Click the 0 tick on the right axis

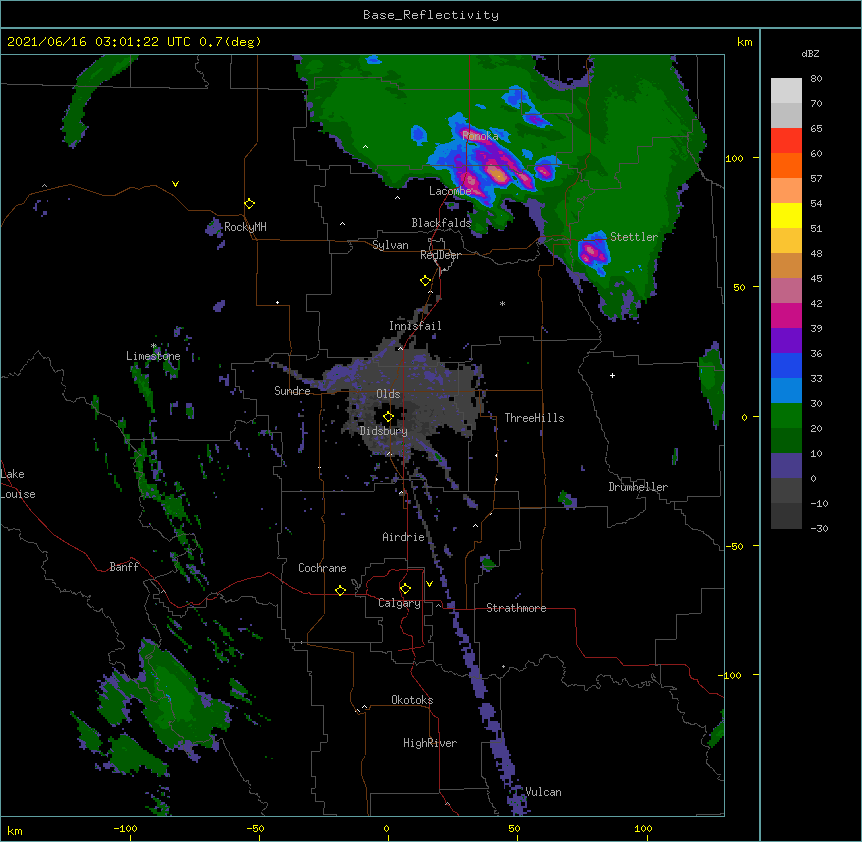[744, 418]
